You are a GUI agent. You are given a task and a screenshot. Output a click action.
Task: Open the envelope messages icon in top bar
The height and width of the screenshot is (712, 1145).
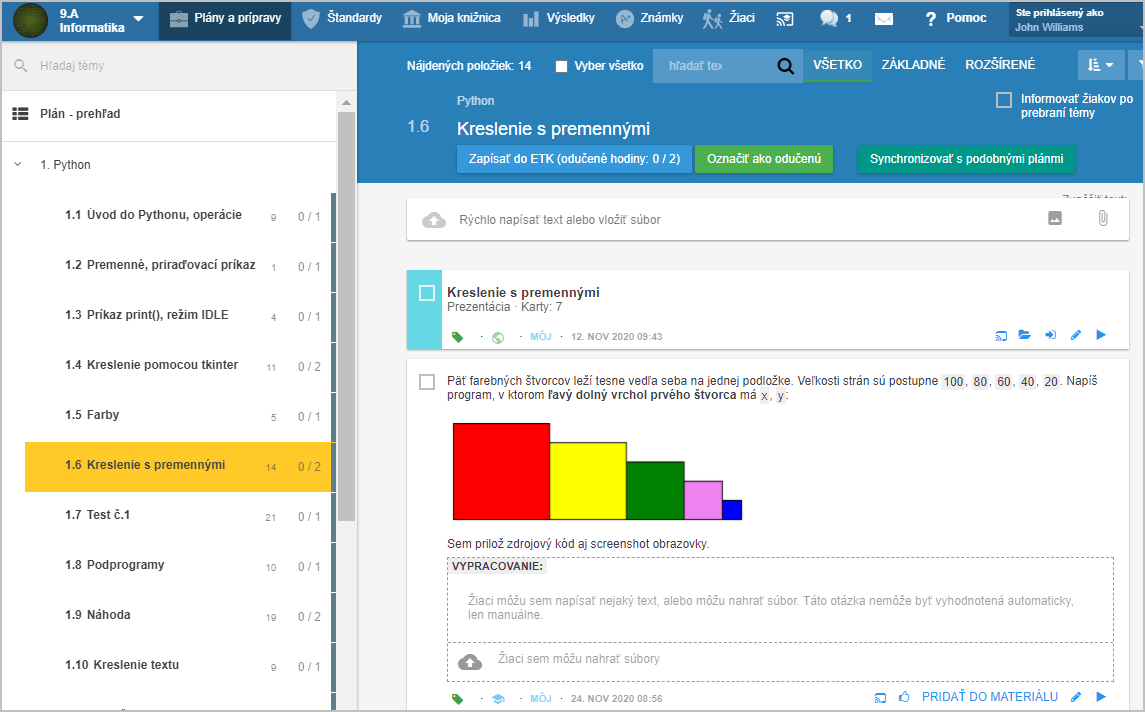pos(883,19)
